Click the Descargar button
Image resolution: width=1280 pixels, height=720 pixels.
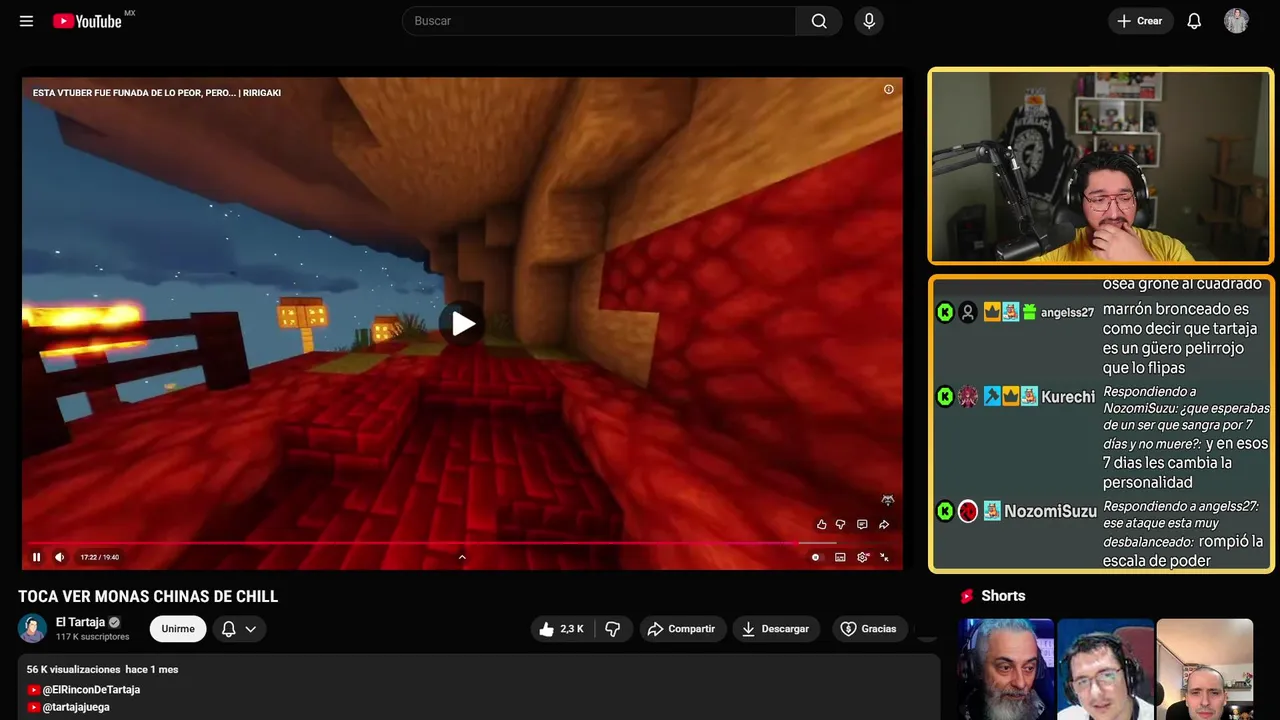776,629
